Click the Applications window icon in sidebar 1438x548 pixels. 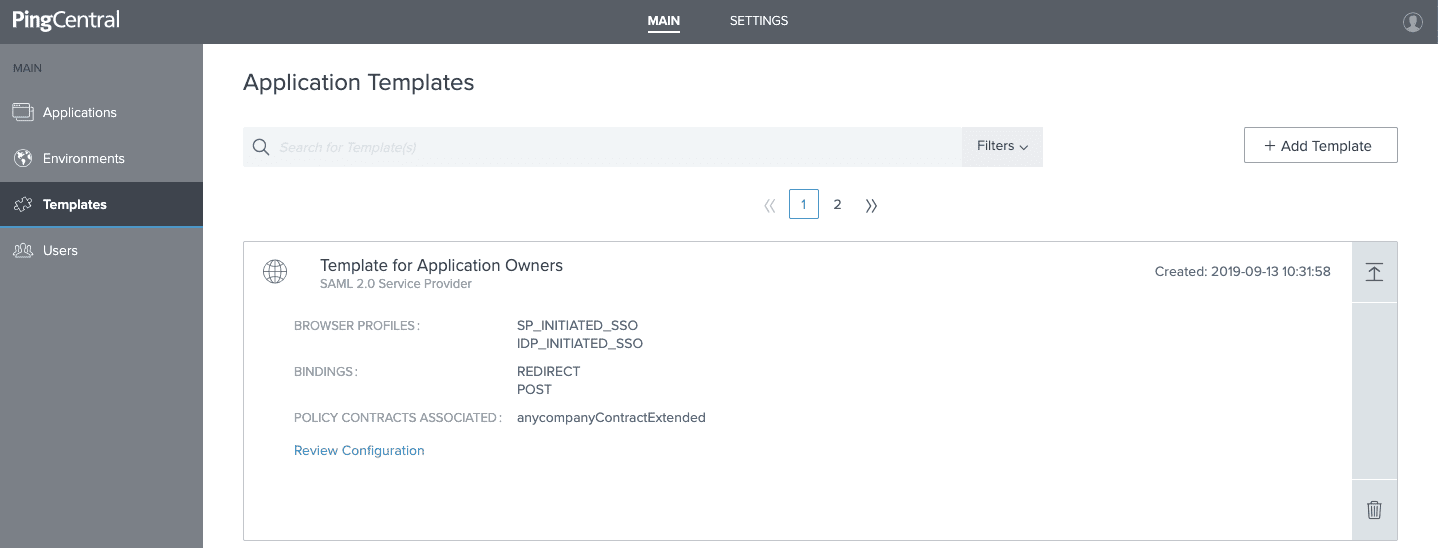[x=23, y=112]
